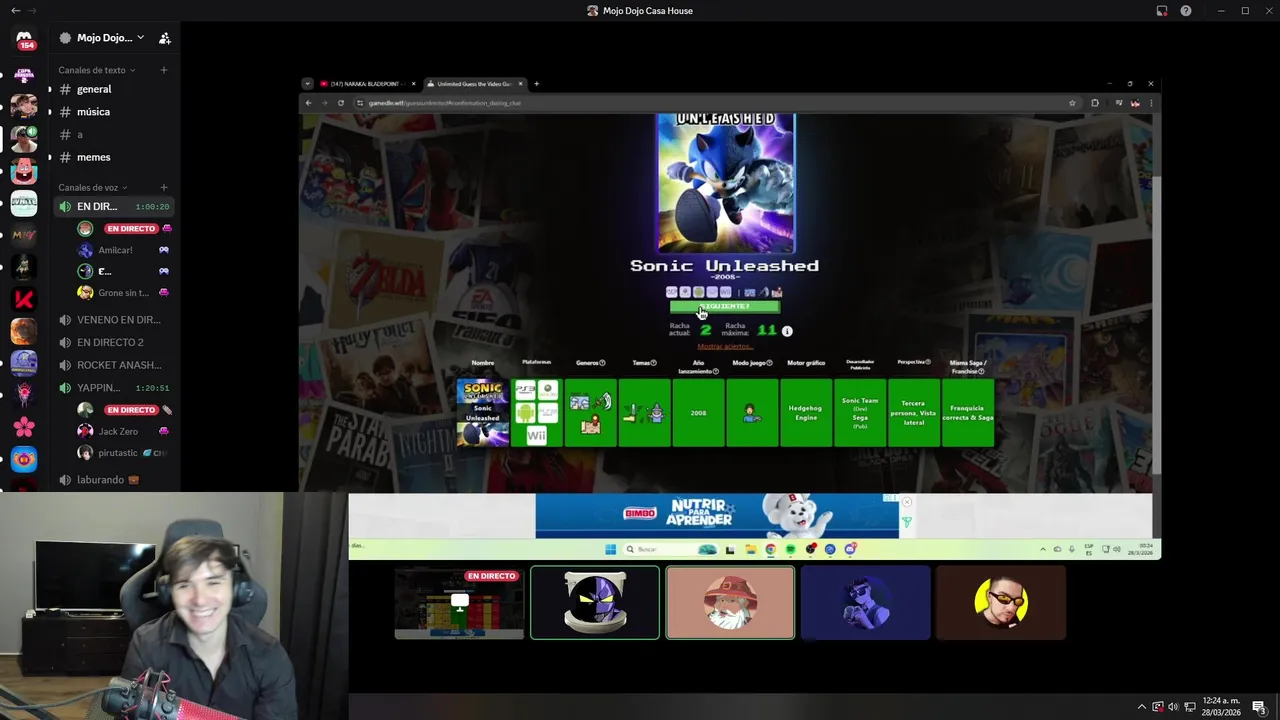The height and width of the screenshot is (720, 1280).
Task: Open Discord direct messages home icon
Action: point(24,40)
